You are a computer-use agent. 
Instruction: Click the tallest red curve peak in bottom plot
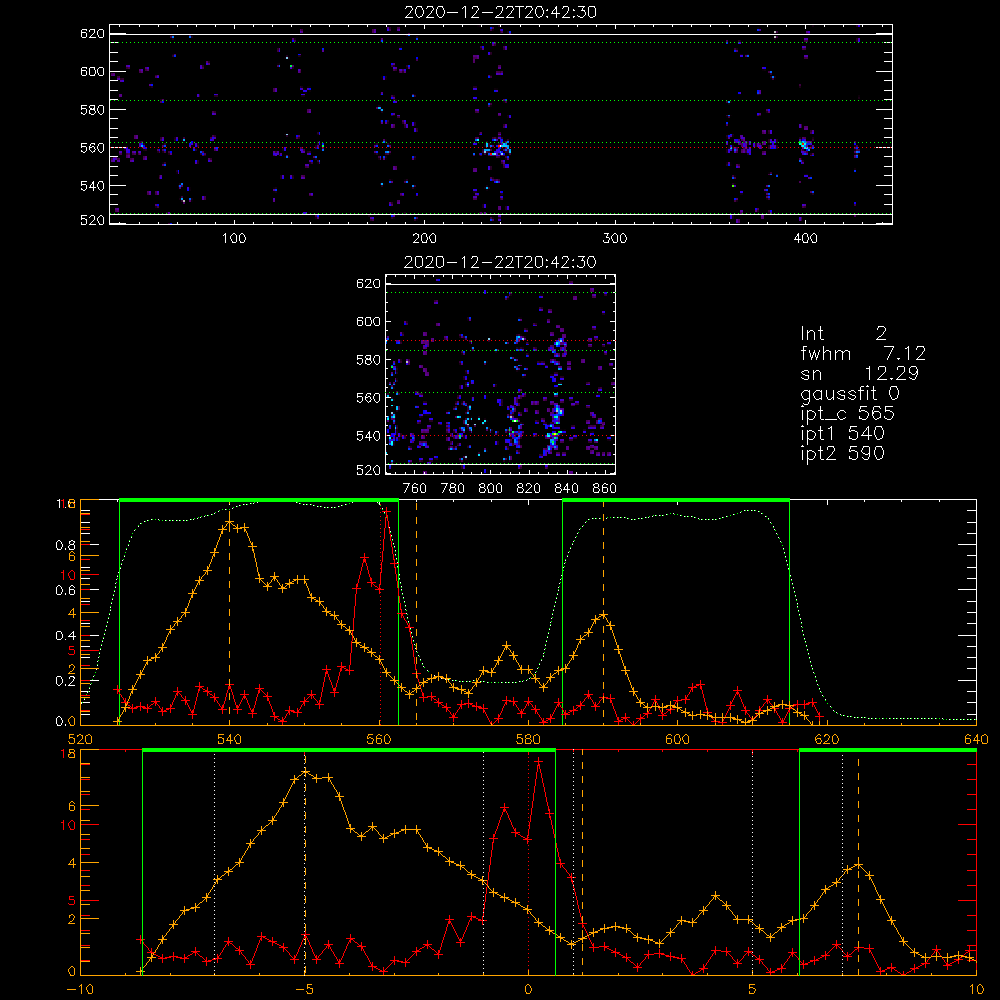[x=539, y=761]
